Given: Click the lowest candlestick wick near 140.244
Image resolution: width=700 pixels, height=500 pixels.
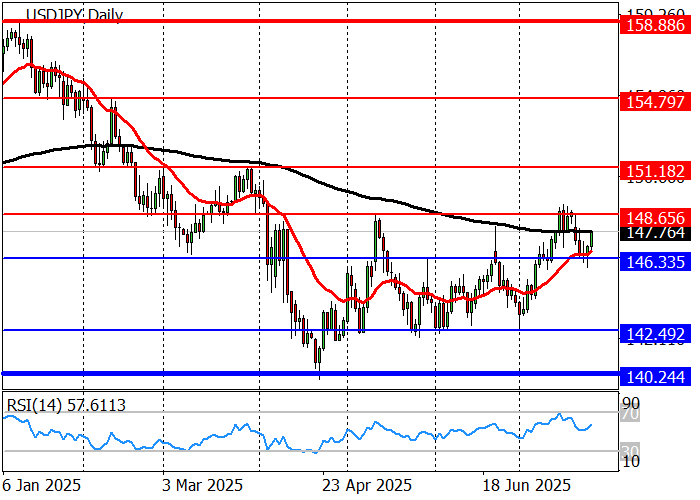Looking at the screenshot, I should pyautogui.click(x=319, y=372).
